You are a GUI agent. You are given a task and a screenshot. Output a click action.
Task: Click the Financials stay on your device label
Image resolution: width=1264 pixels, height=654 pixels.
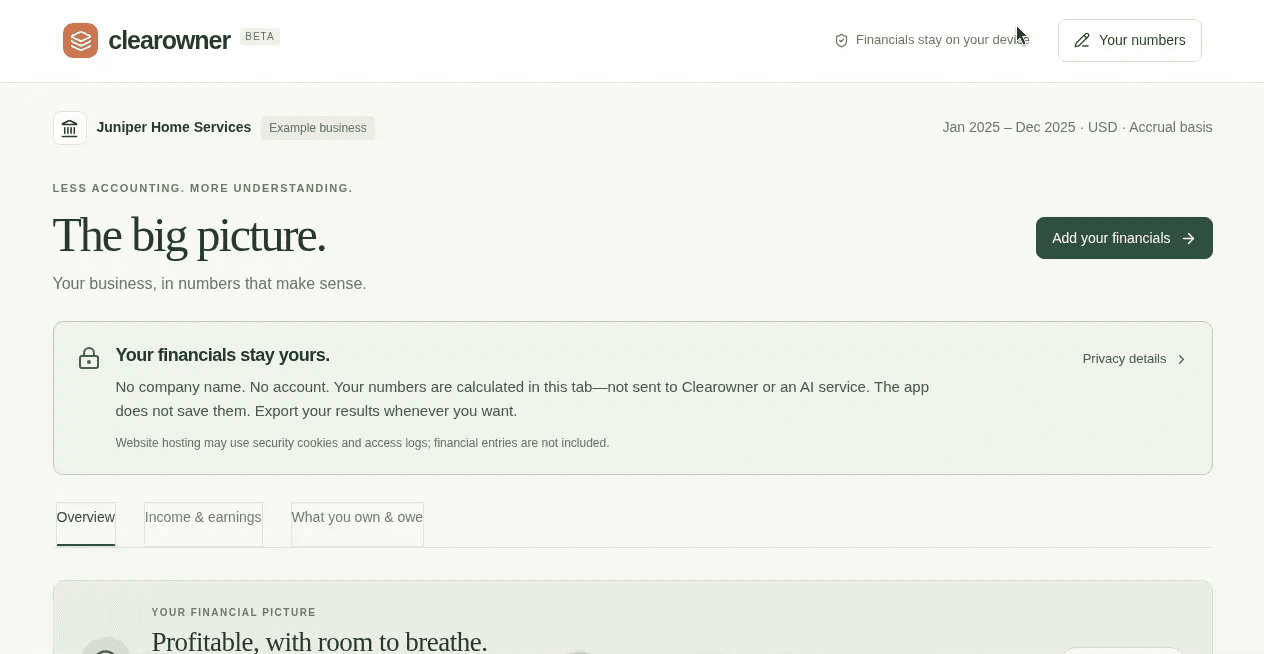(942, 40)
